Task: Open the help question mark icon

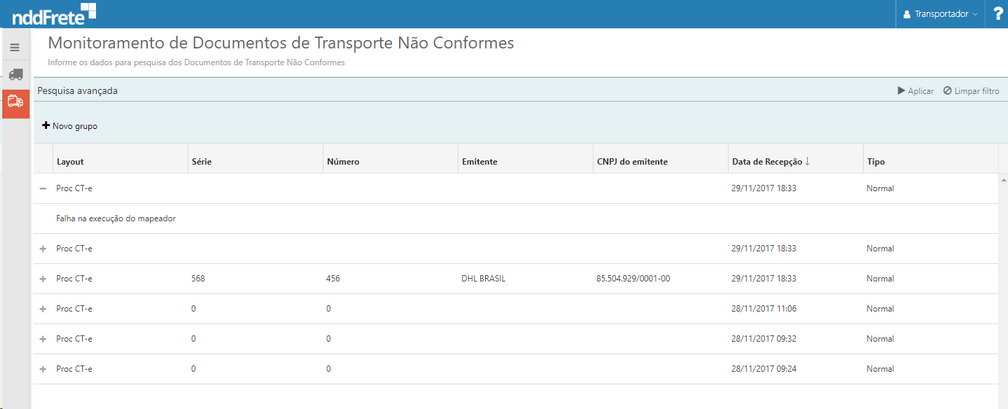Action: (997, 14)
